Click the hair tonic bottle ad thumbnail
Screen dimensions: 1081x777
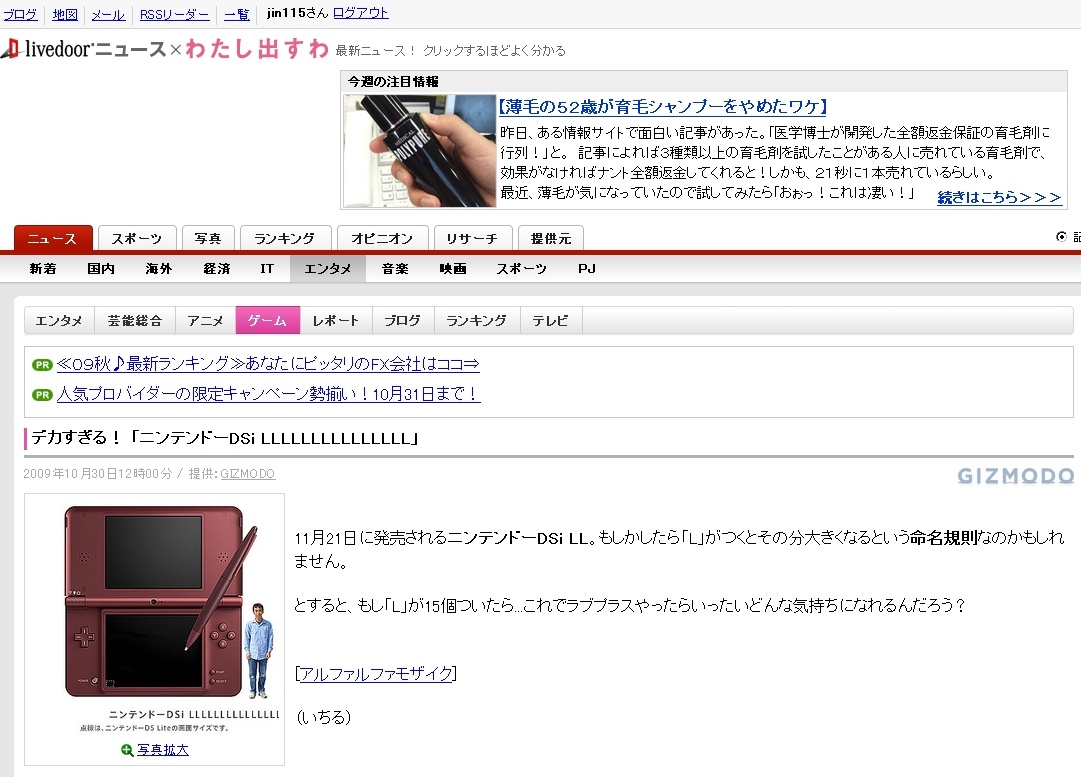click(420, 151)
